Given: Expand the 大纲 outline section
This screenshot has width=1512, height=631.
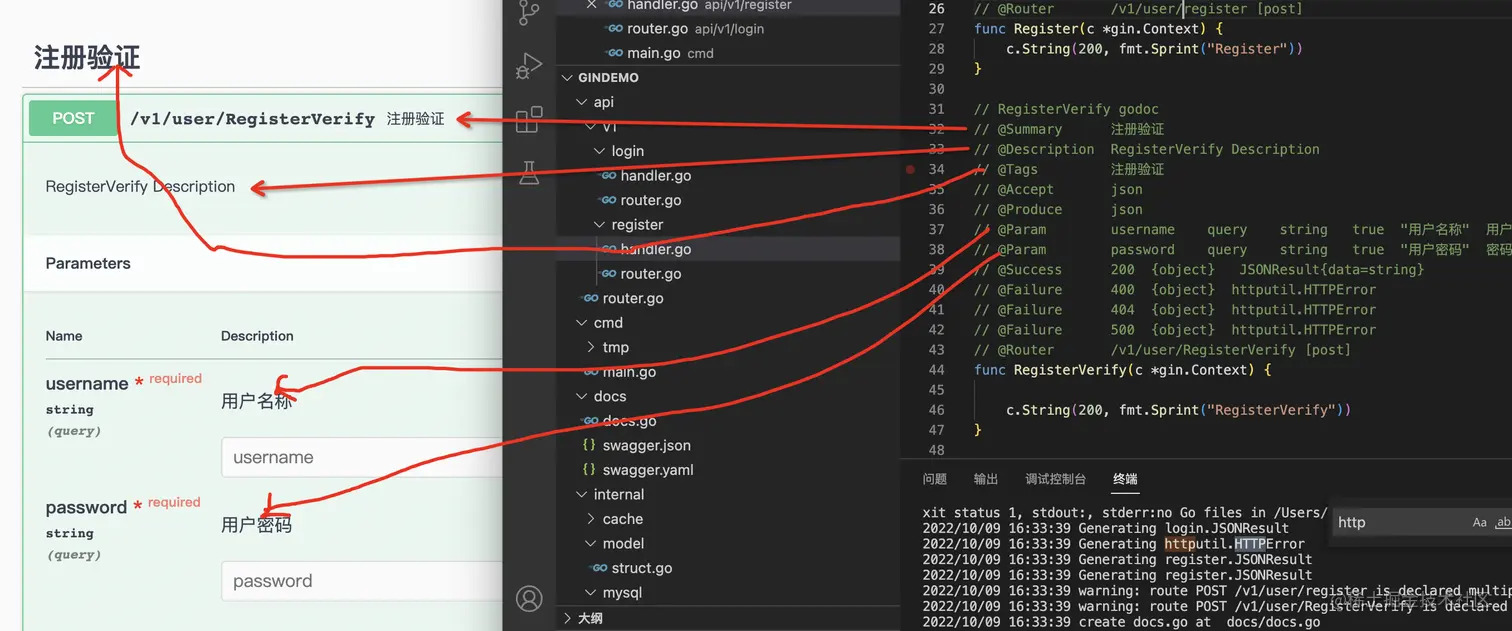Looking at the screenshot, I should (568, 618).
